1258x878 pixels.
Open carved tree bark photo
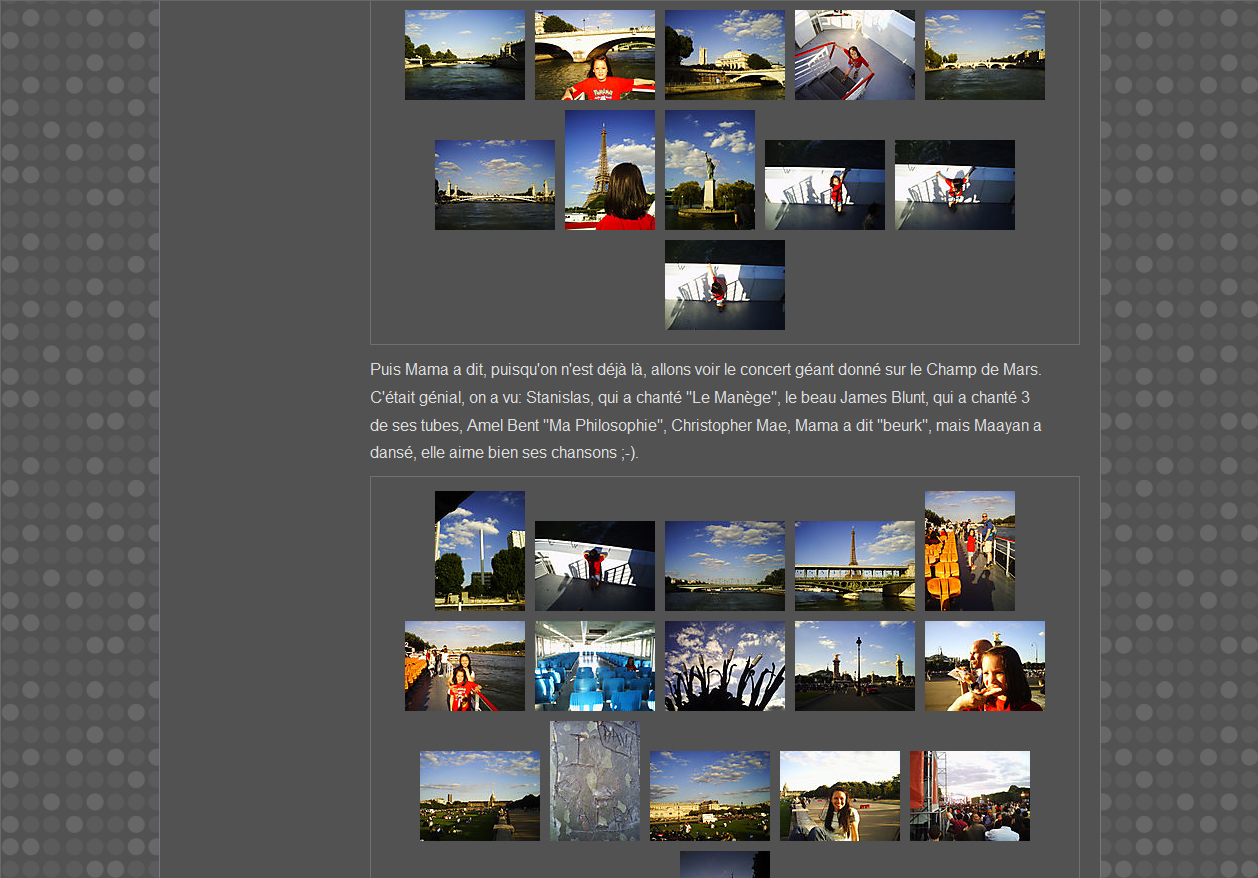(x=594, y=781)
